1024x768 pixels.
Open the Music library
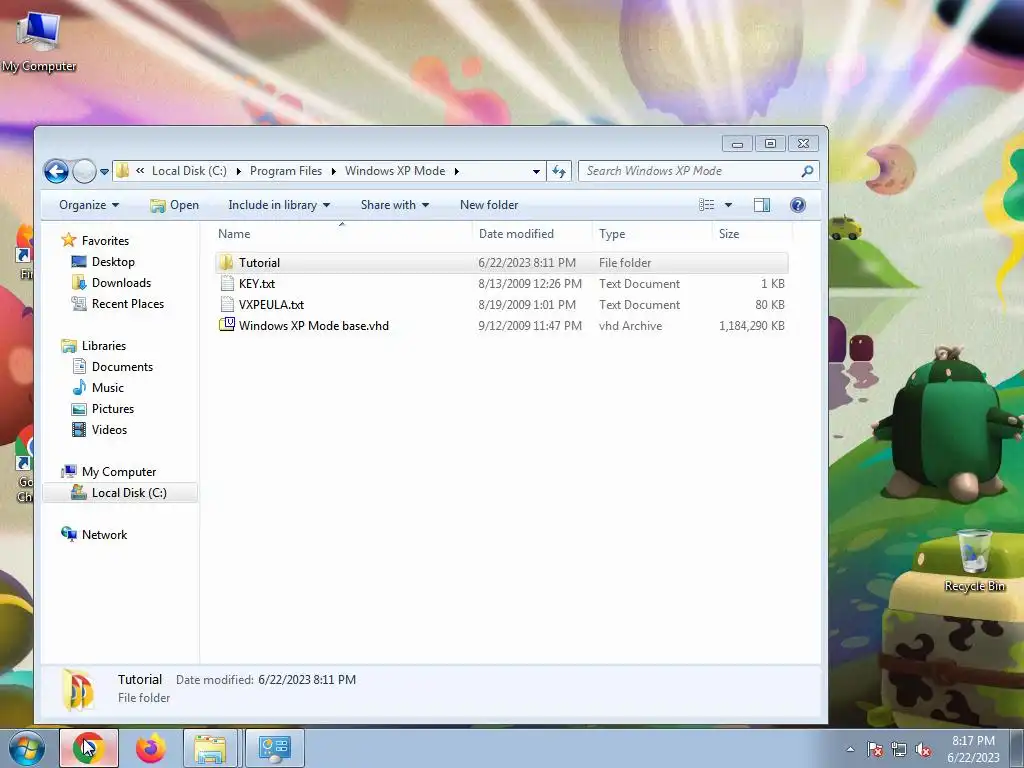click(x=107, y=387)
